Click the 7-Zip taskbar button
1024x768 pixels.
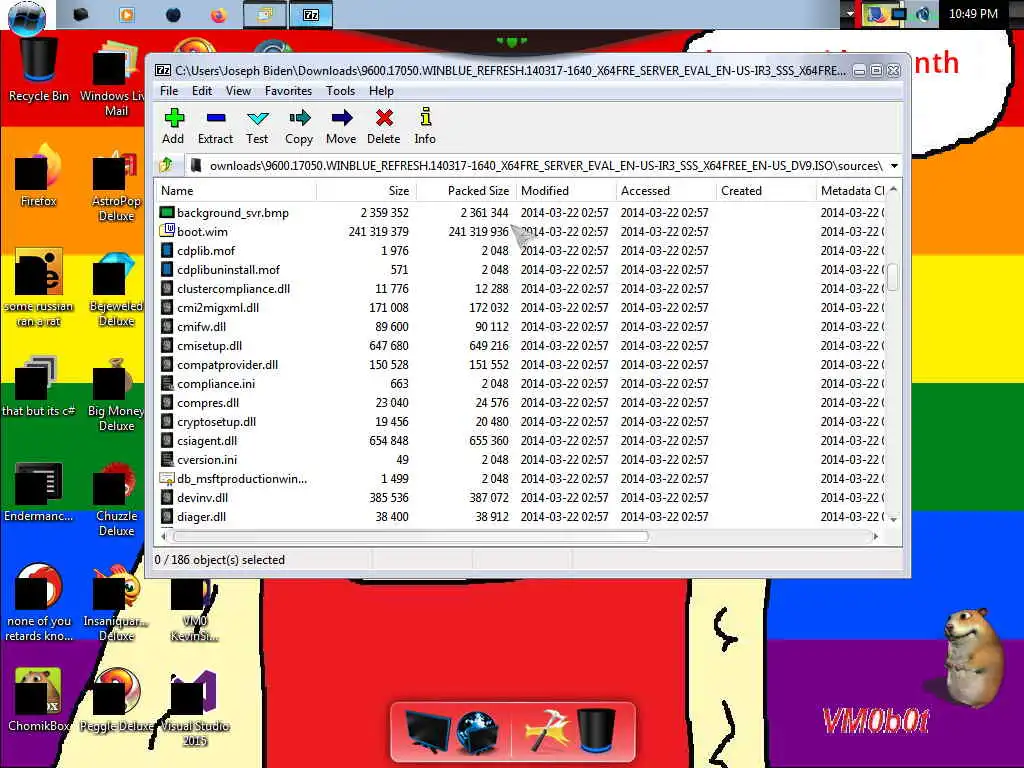pyautogui.click(x=311, y=14)
